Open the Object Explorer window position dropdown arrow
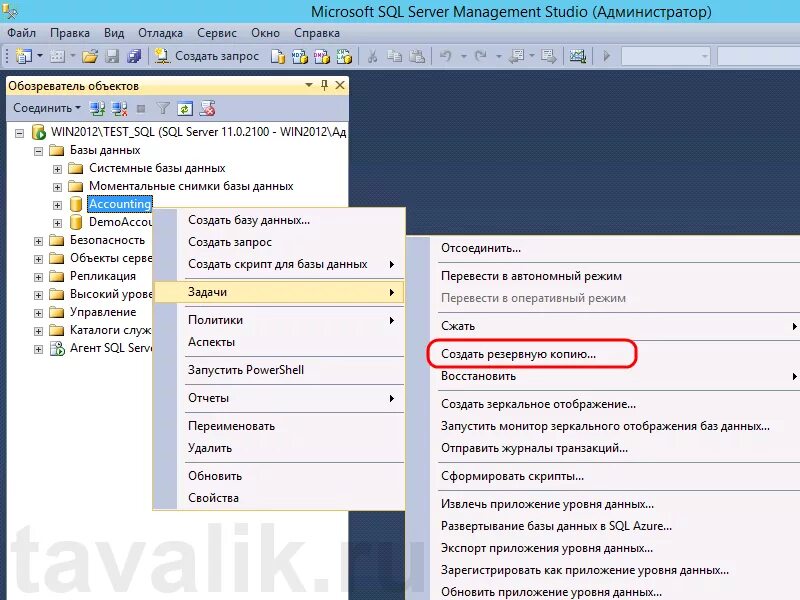The image size is (800, 600). click(309, 85)
